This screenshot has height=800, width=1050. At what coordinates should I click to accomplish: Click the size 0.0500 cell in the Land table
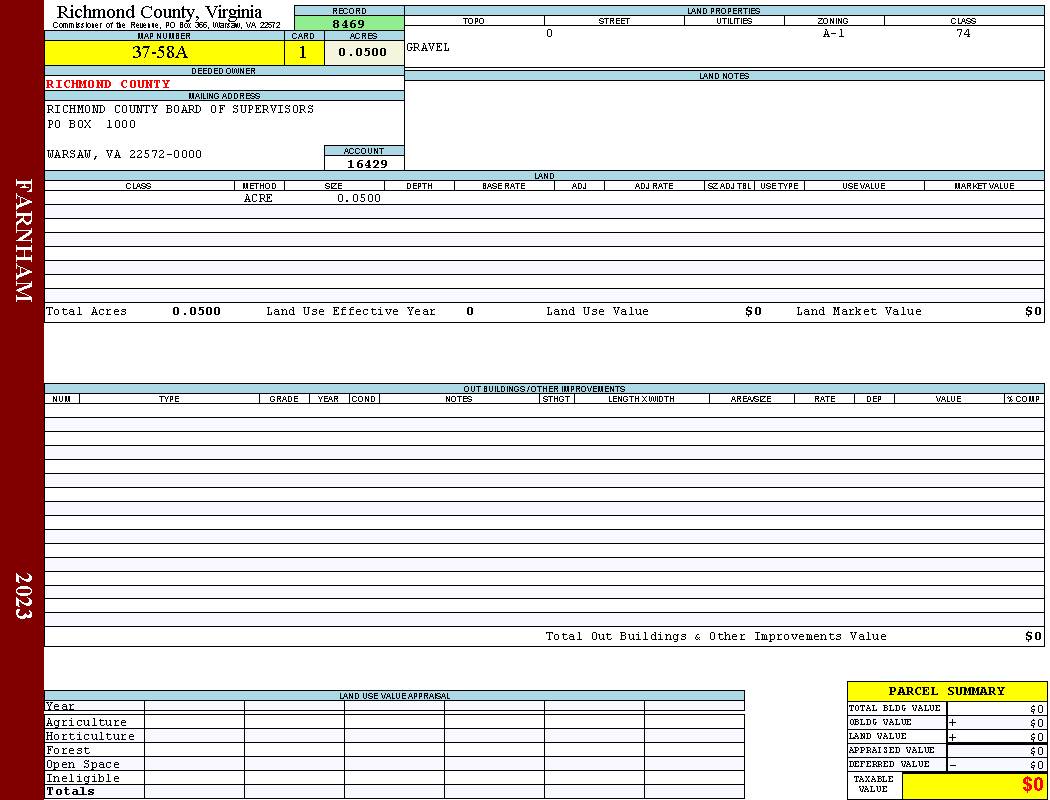point(359,198)
